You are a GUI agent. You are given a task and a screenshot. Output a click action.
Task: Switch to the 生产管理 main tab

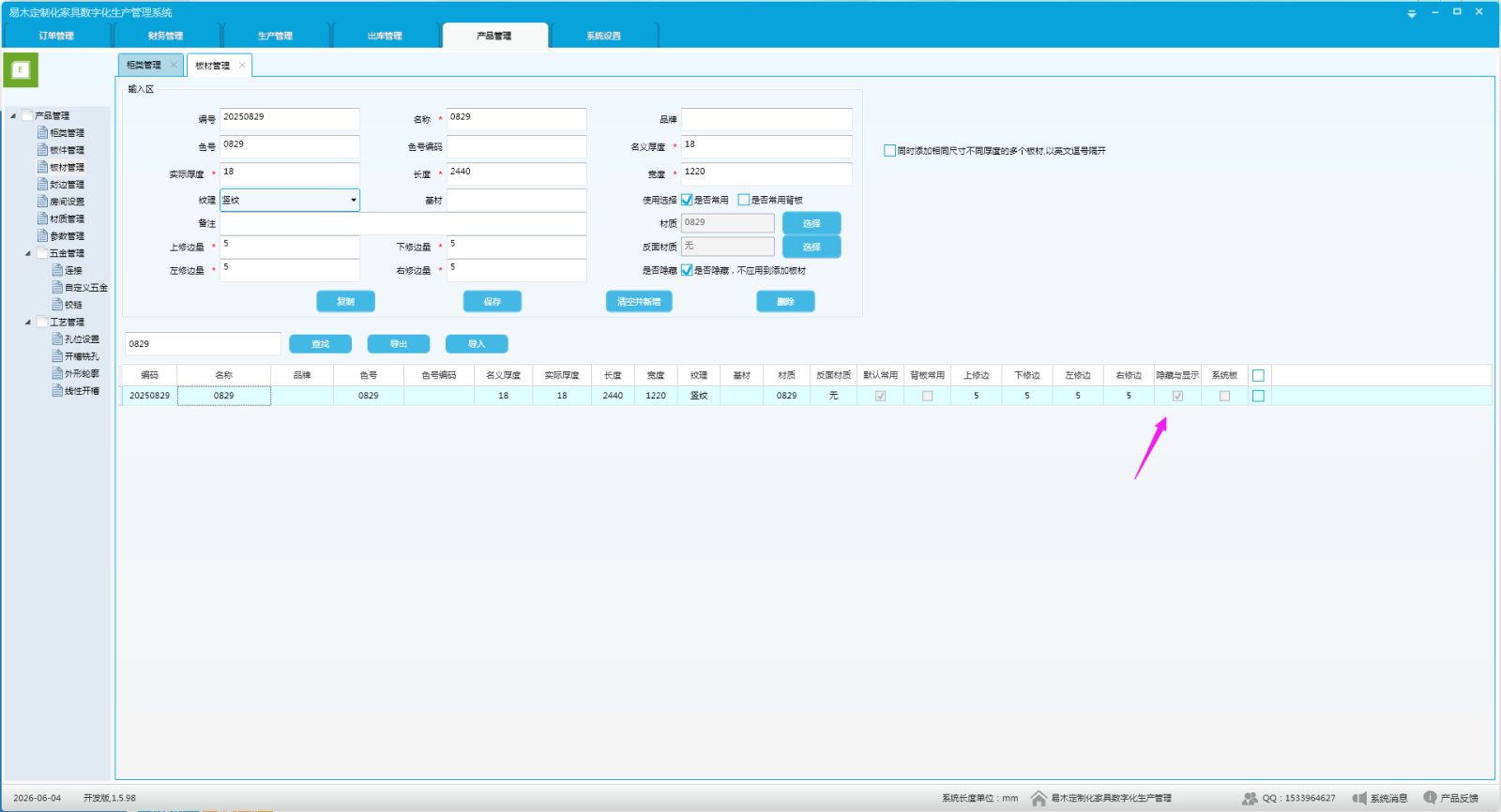[275, 36]
